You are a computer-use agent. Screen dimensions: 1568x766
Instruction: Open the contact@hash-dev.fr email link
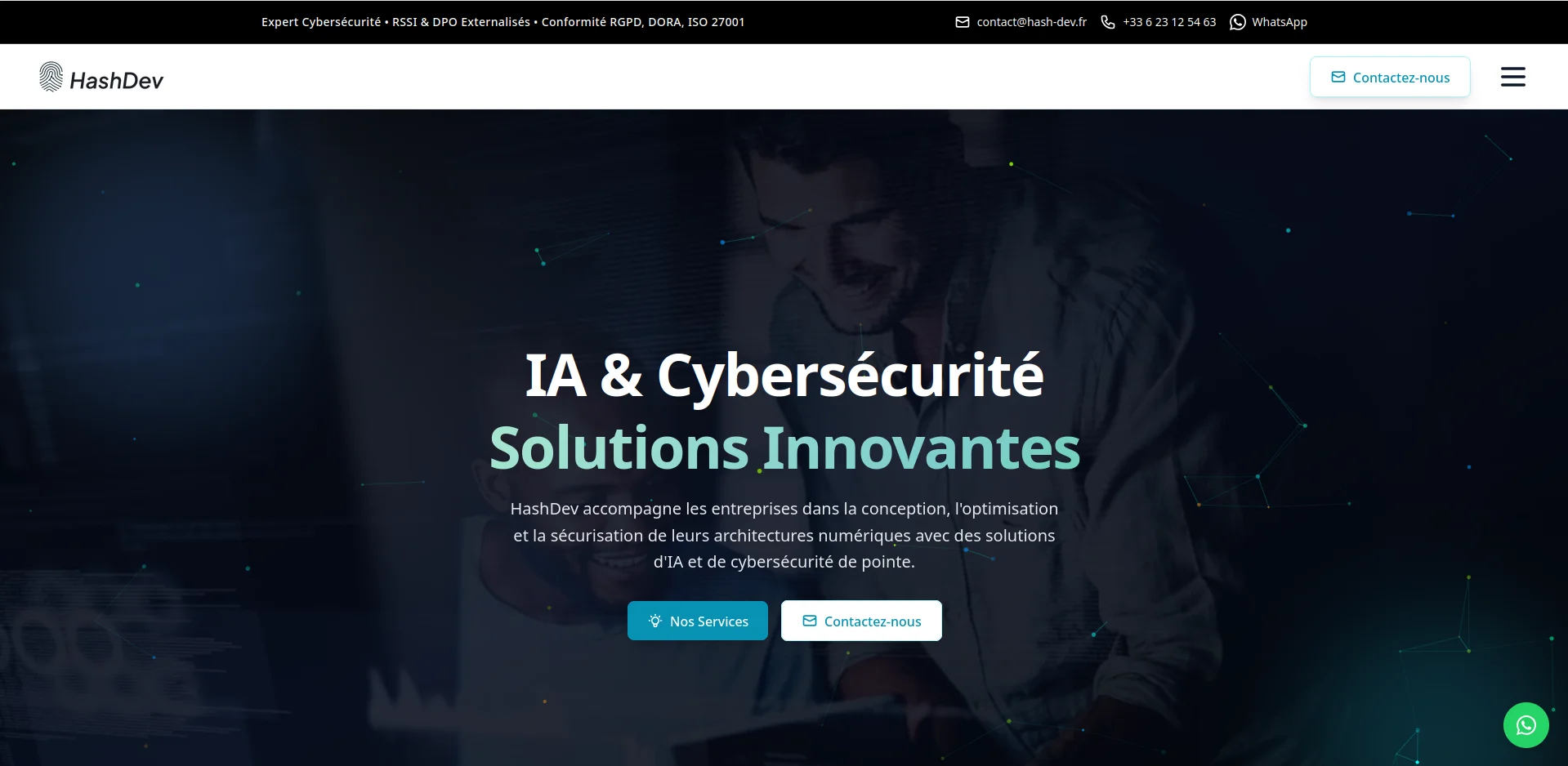click(x=1031, y=22)
